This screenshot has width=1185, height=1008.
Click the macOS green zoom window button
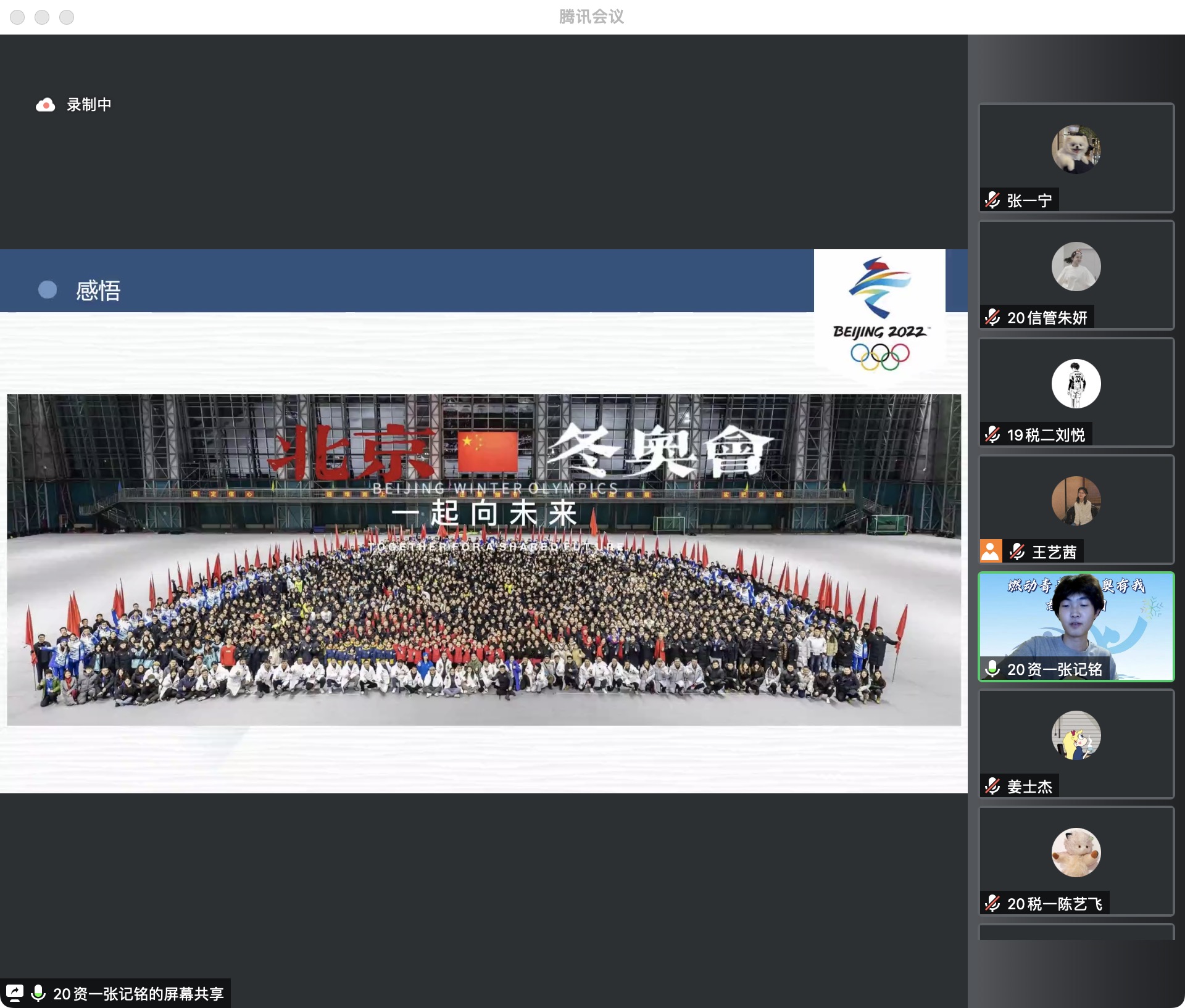point(67,17)
